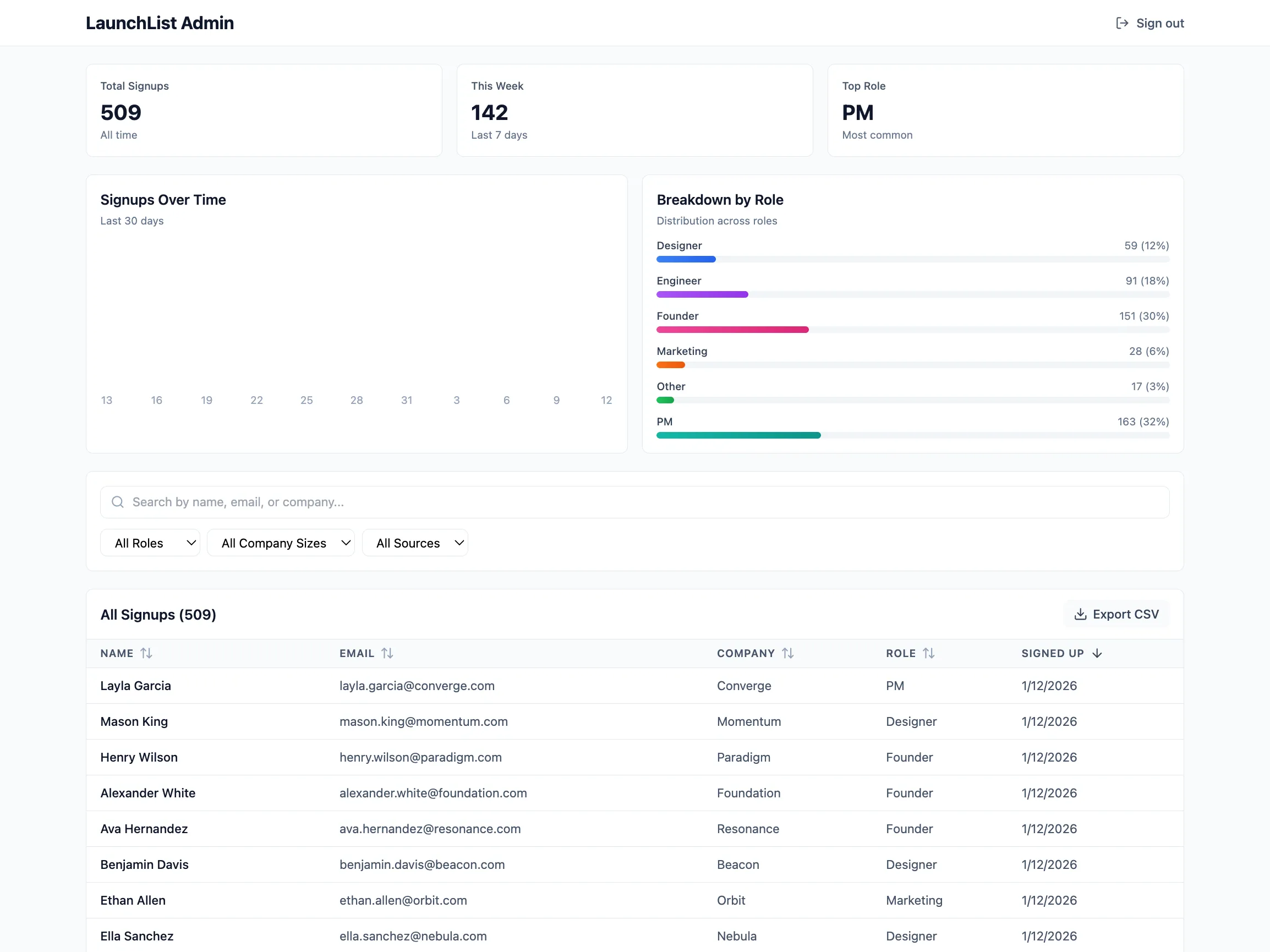This screenshot has height=952, width=1270.
Task: Click the email layla.garcia@converge.com
Action: click(417, 686)
